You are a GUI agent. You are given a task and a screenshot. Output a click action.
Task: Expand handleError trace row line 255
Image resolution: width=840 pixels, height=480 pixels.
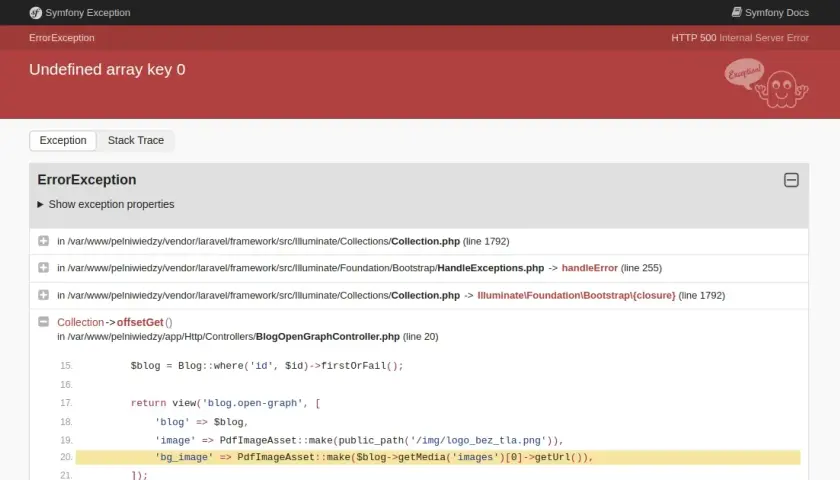coord(419,268)
